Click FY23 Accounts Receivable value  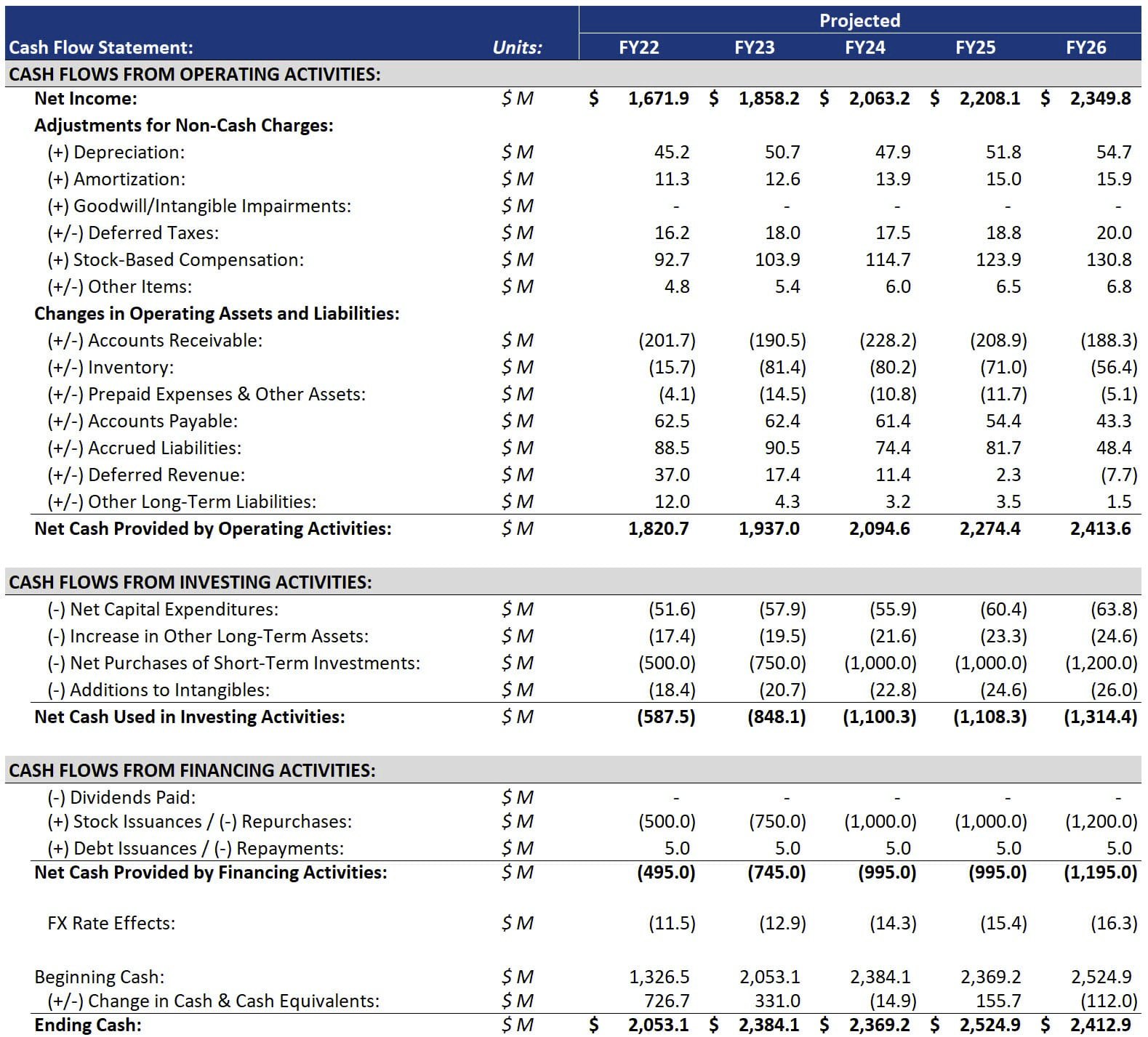(x=777, y=341)
